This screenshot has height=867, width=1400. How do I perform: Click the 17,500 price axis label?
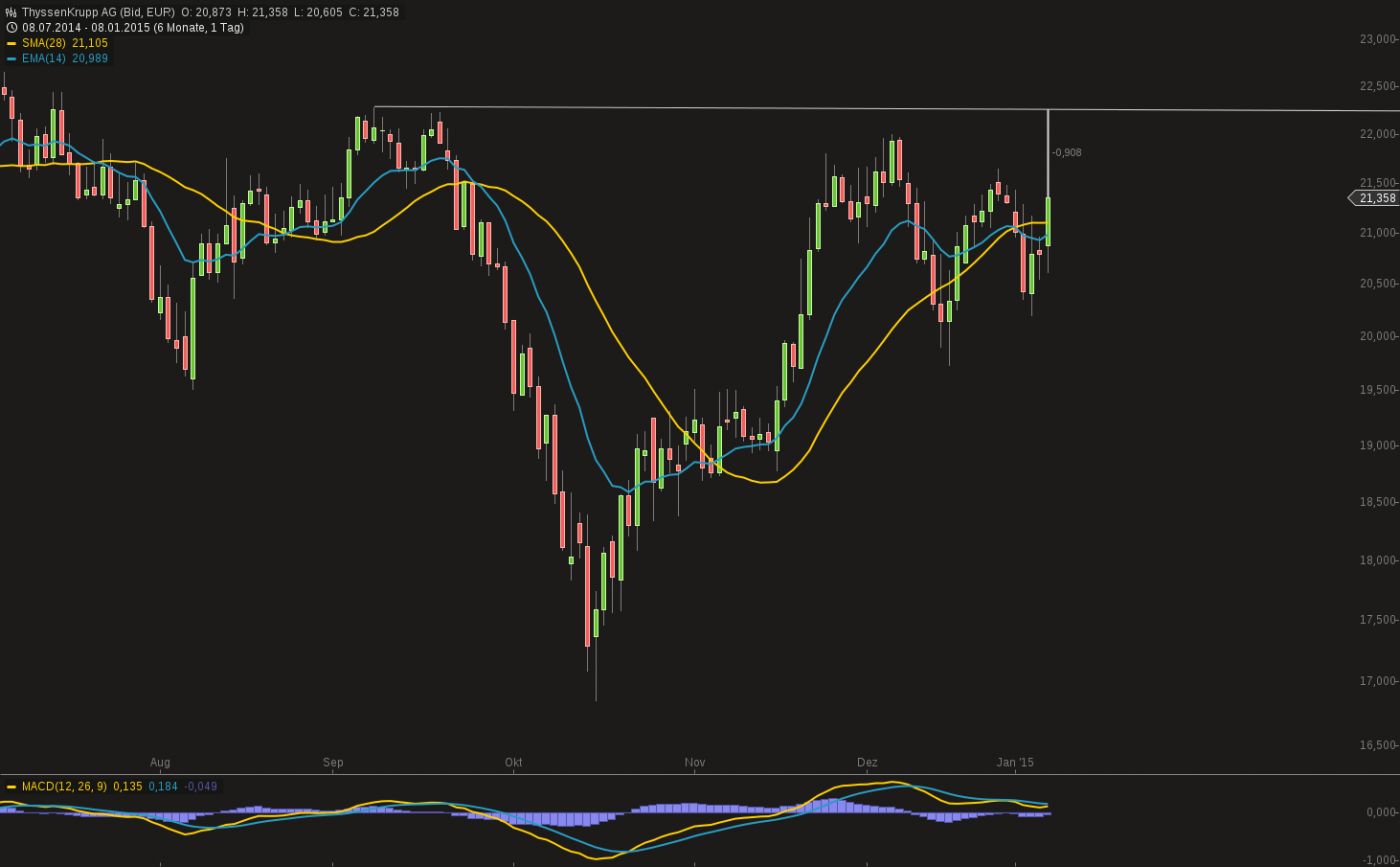[x=1377, y=620]
